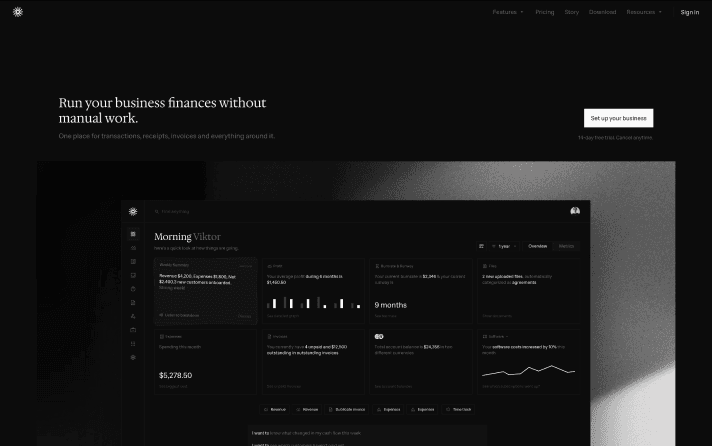Click the site logo in the top-left corner
This screenshot has height=446, width=712.
(18, 12)
